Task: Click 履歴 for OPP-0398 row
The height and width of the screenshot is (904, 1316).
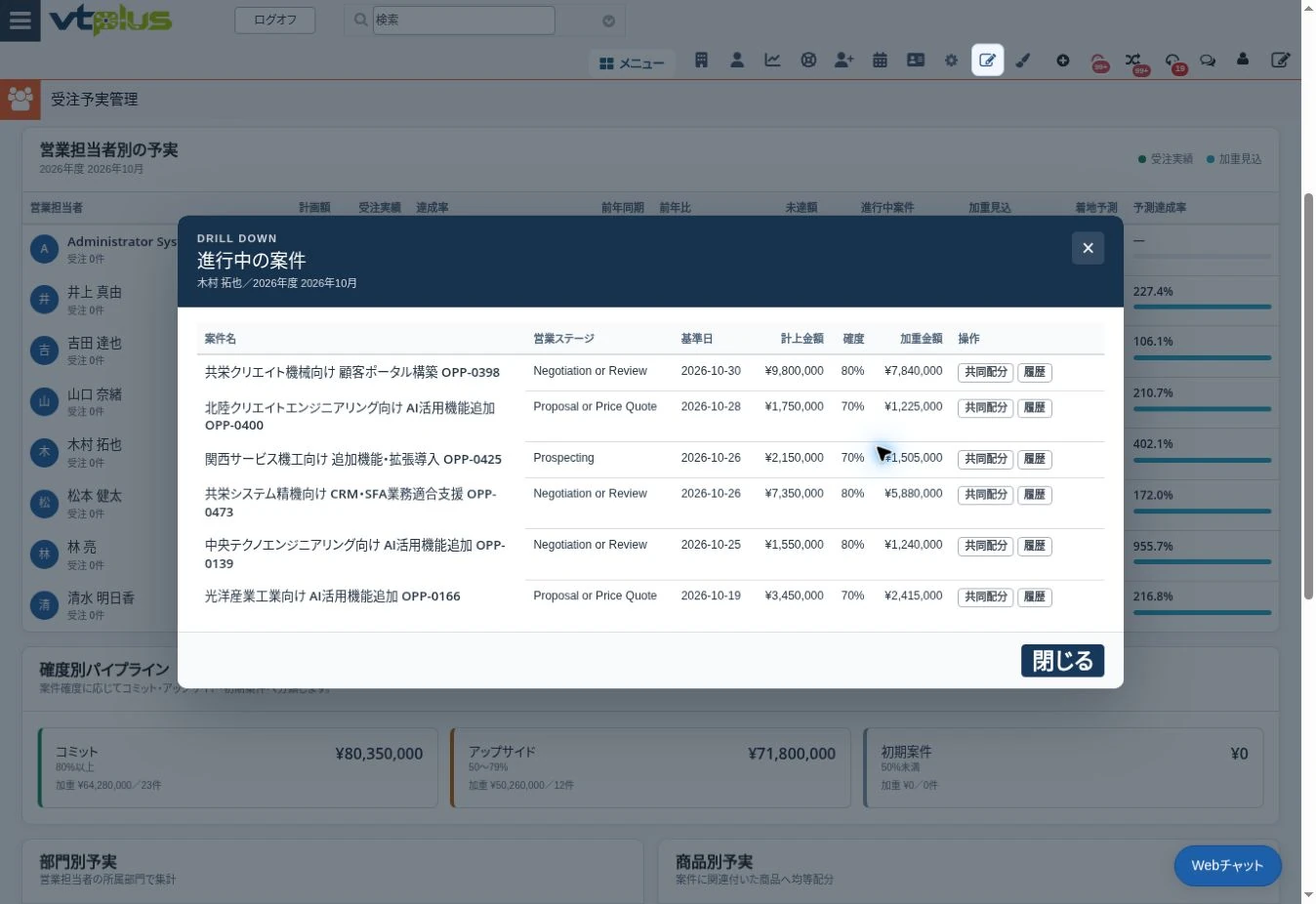Action: (1035, 372)
